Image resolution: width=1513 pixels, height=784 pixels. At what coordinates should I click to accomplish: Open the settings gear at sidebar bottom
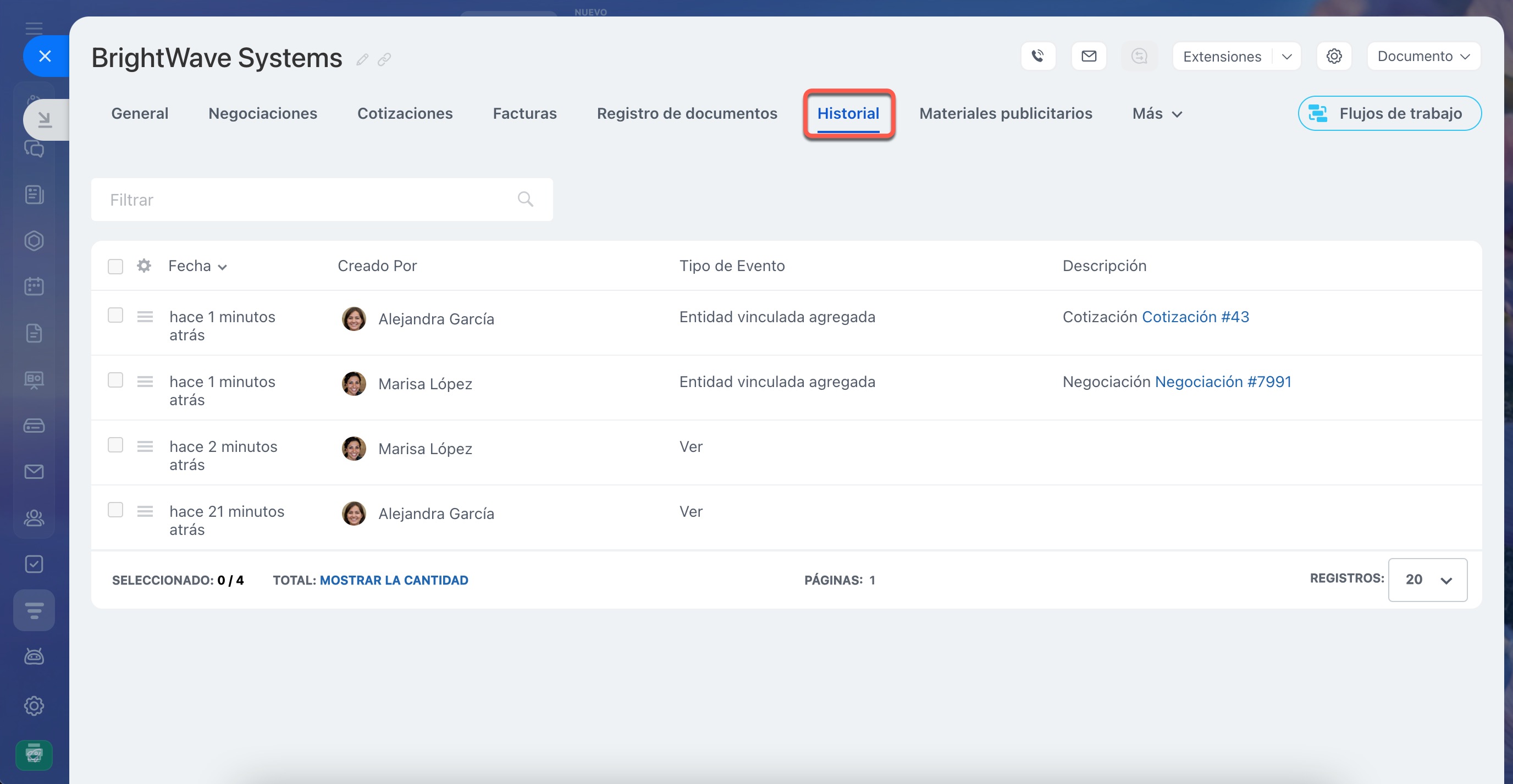(x=34, y=706)
